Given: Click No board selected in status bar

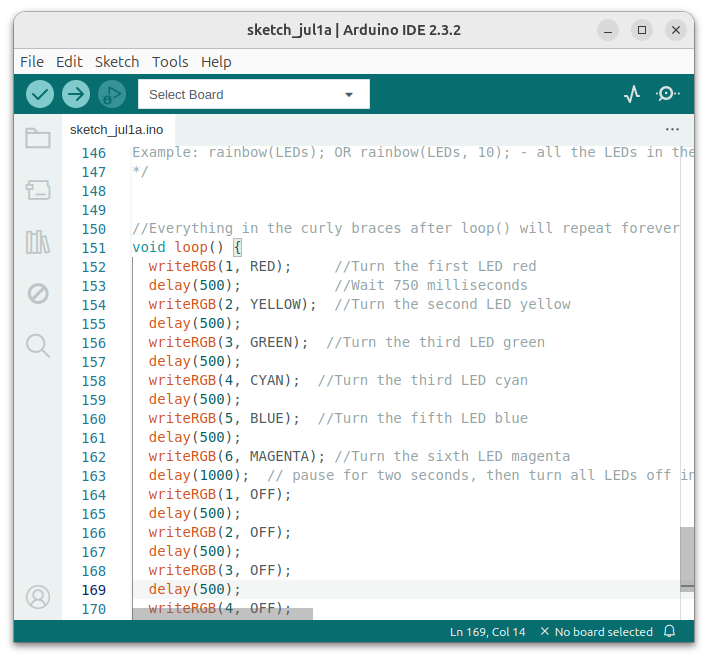Looking at the screenshot, I should tap(604, 631).
